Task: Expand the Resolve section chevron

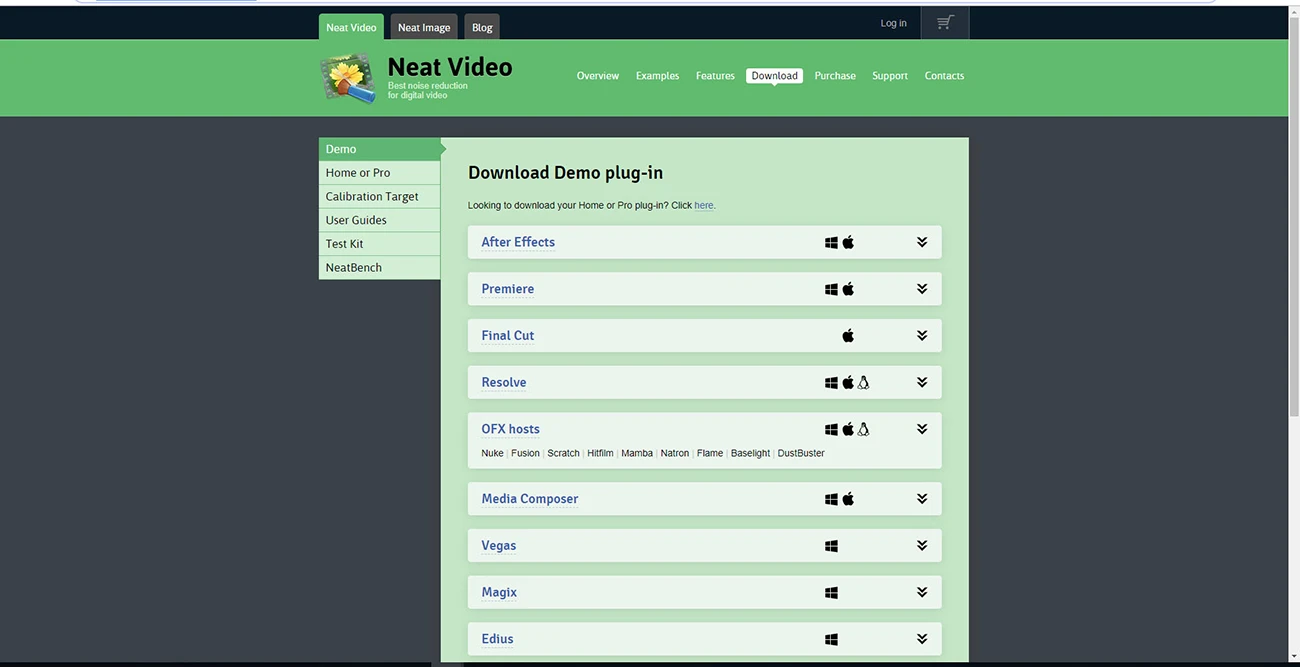Action: coord(922,382)
